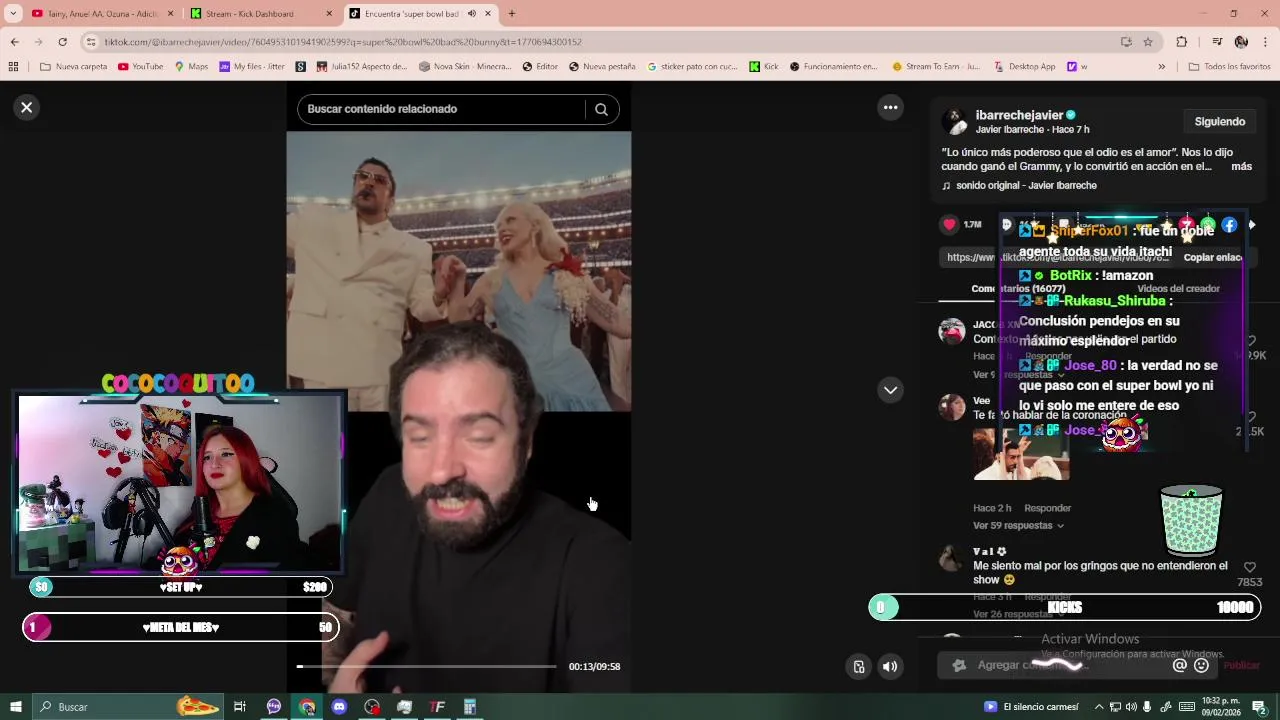1280x720 pixels.
Task: Post the comment with Publicar
Action: coord(1241,665)
